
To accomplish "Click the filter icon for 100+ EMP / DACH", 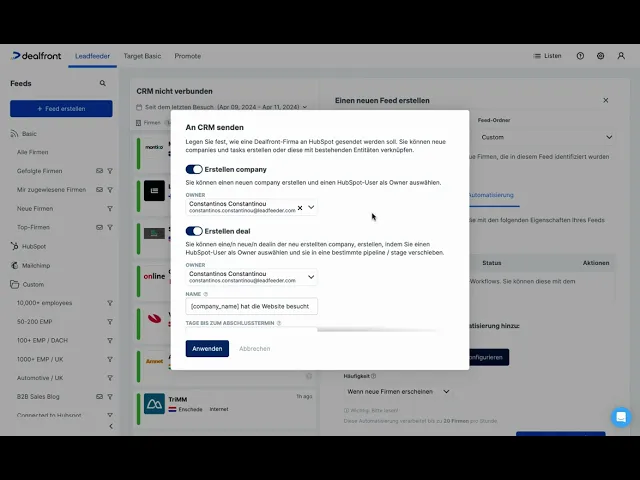I will pos(110,340).
